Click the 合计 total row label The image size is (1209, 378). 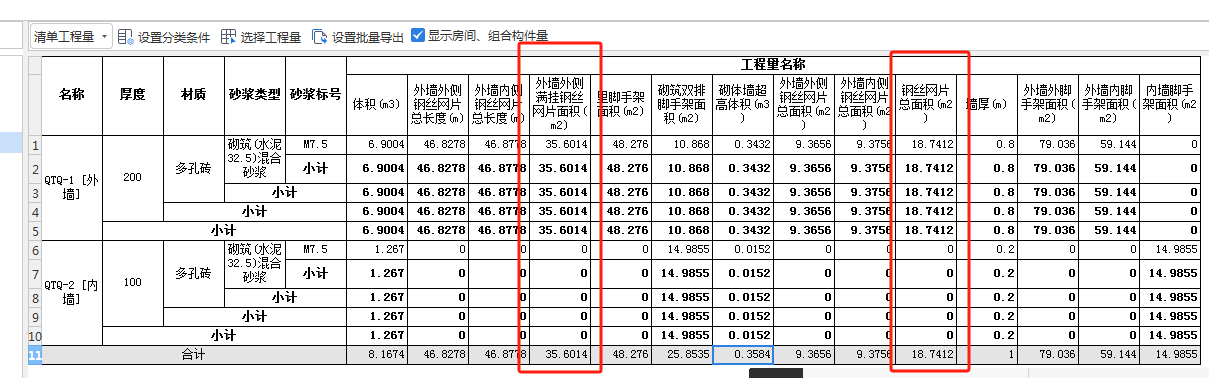[x=193, y=354]
